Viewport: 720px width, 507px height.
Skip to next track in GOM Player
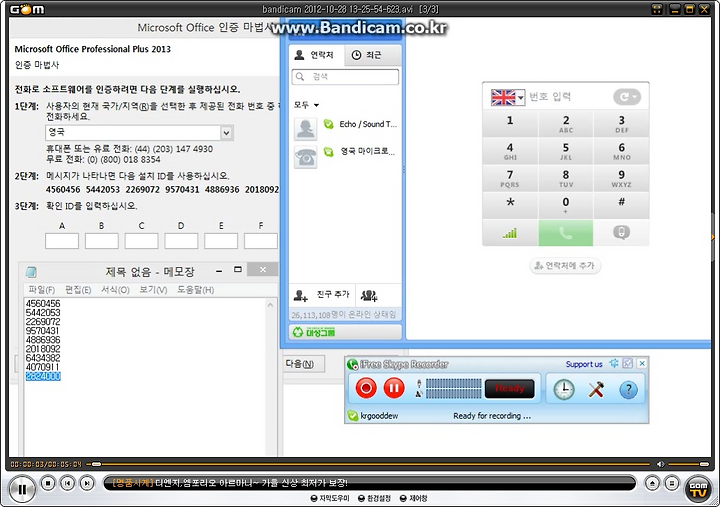(86, 483)
